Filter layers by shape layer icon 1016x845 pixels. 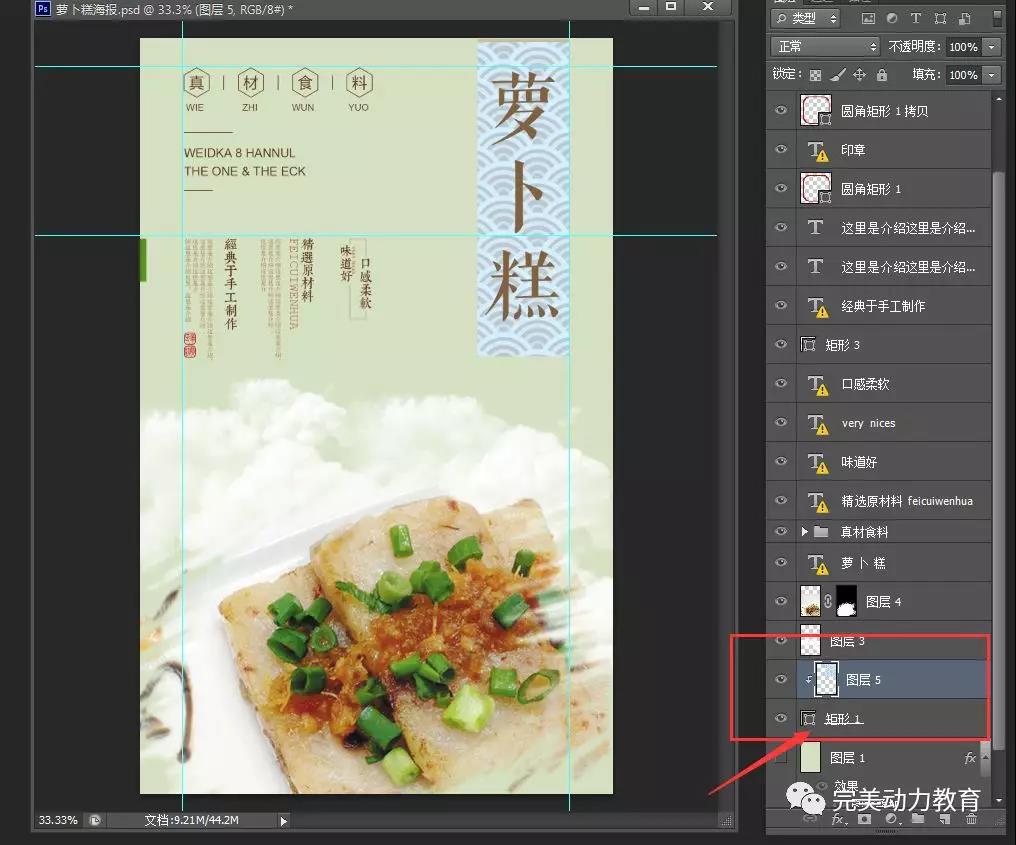(940, 19)
